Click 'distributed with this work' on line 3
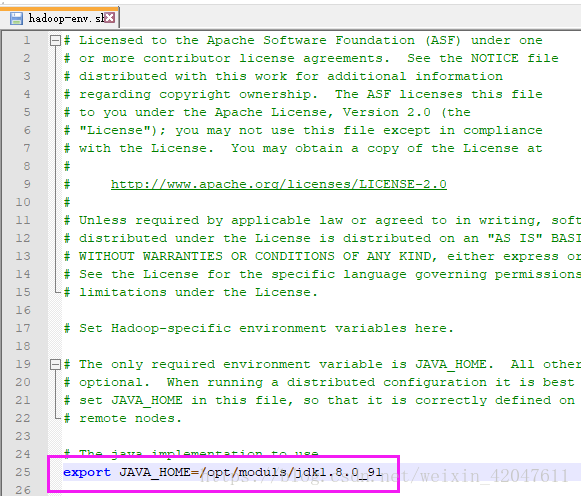This screenshot has height=496, width=581. (x=183, y=76)
